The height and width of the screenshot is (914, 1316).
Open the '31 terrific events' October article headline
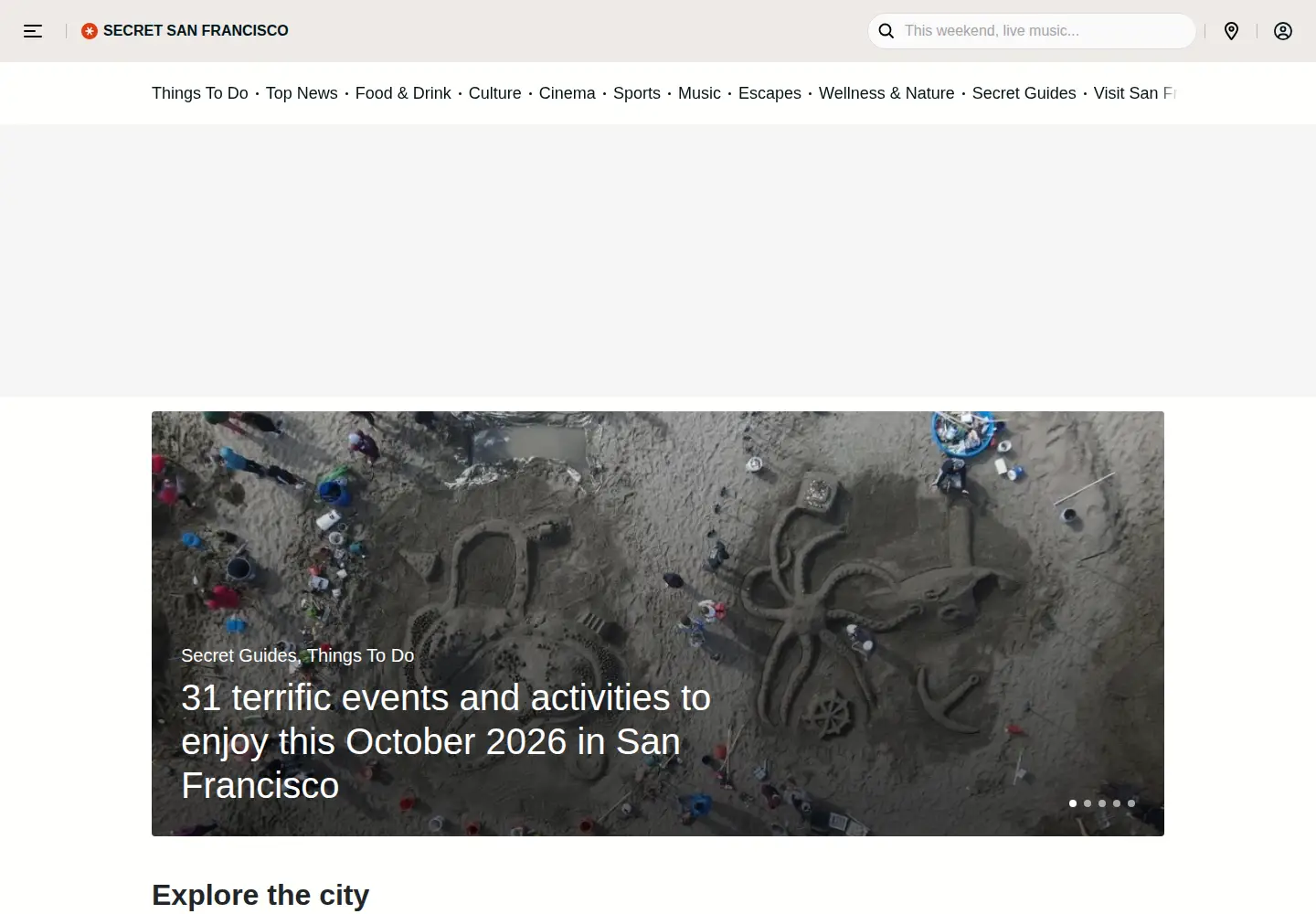pyautogui.click(x=446, y=741)
